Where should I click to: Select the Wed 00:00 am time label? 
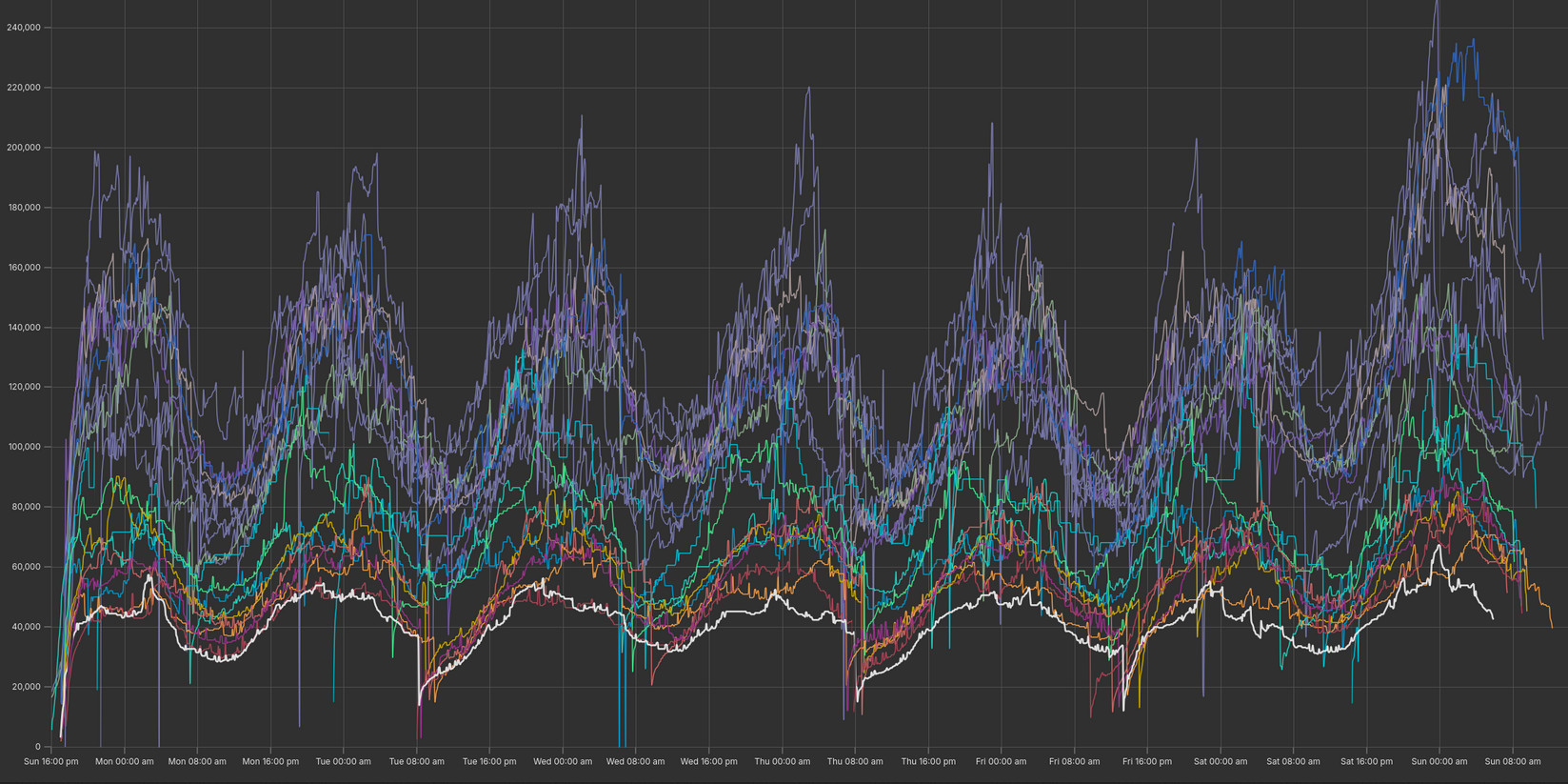click(x=563, y=761)
